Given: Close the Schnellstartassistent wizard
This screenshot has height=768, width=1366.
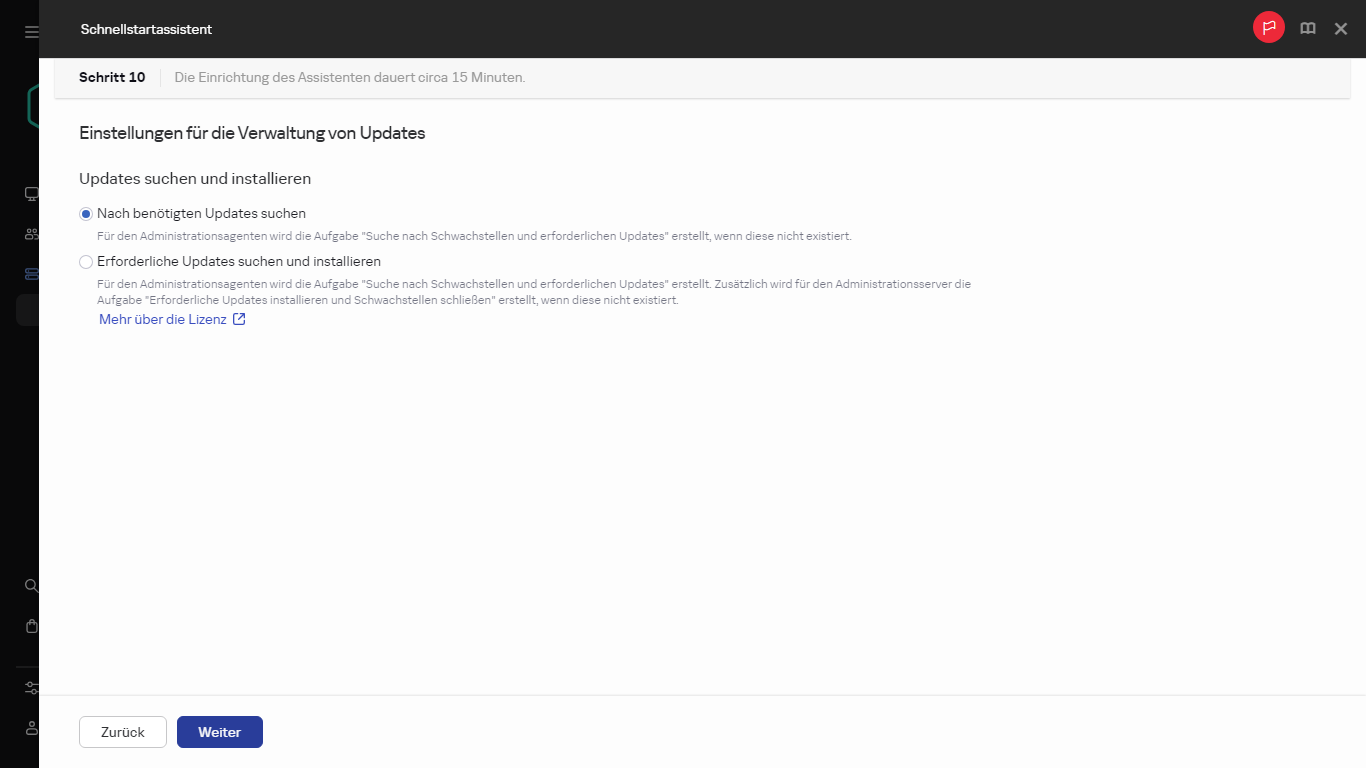Looking at the screenshot, I should (x=1340, y=28).
